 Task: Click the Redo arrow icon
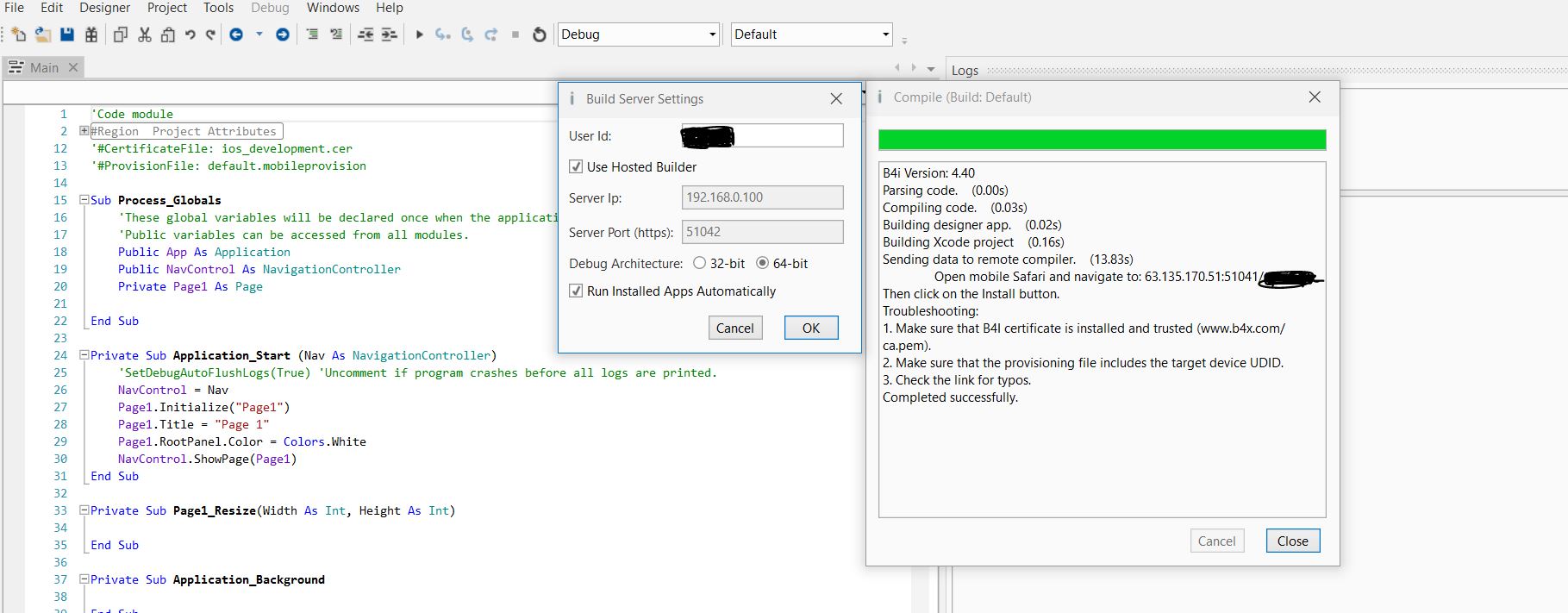[210, 34]
